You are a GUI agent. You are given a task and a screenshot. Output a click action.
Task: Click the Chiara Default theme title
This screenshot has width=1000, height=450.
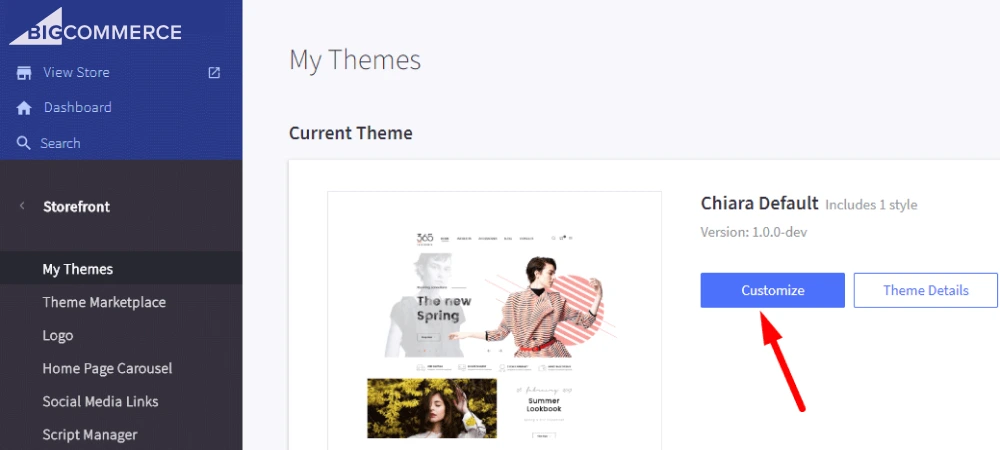[759, 203]
